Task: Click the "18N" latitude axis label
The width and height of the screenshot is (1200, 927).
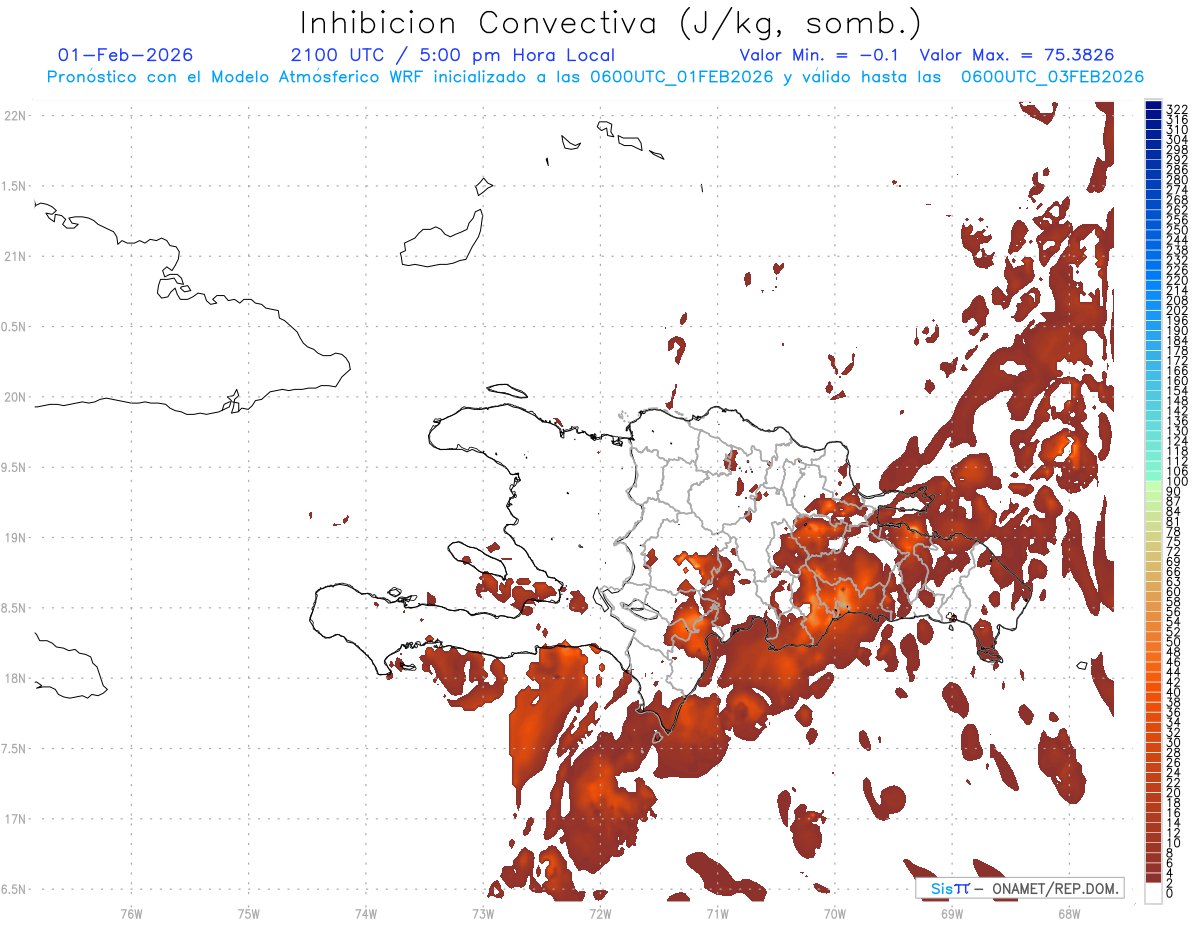Action: [x=15, y=678]
